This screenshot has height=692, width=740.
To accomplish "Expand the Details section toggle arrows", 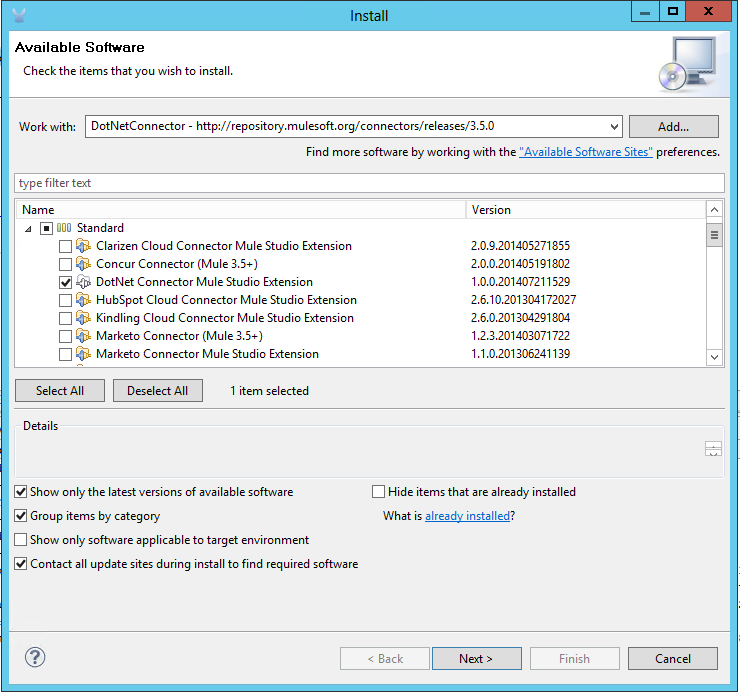I will point(713,449).
